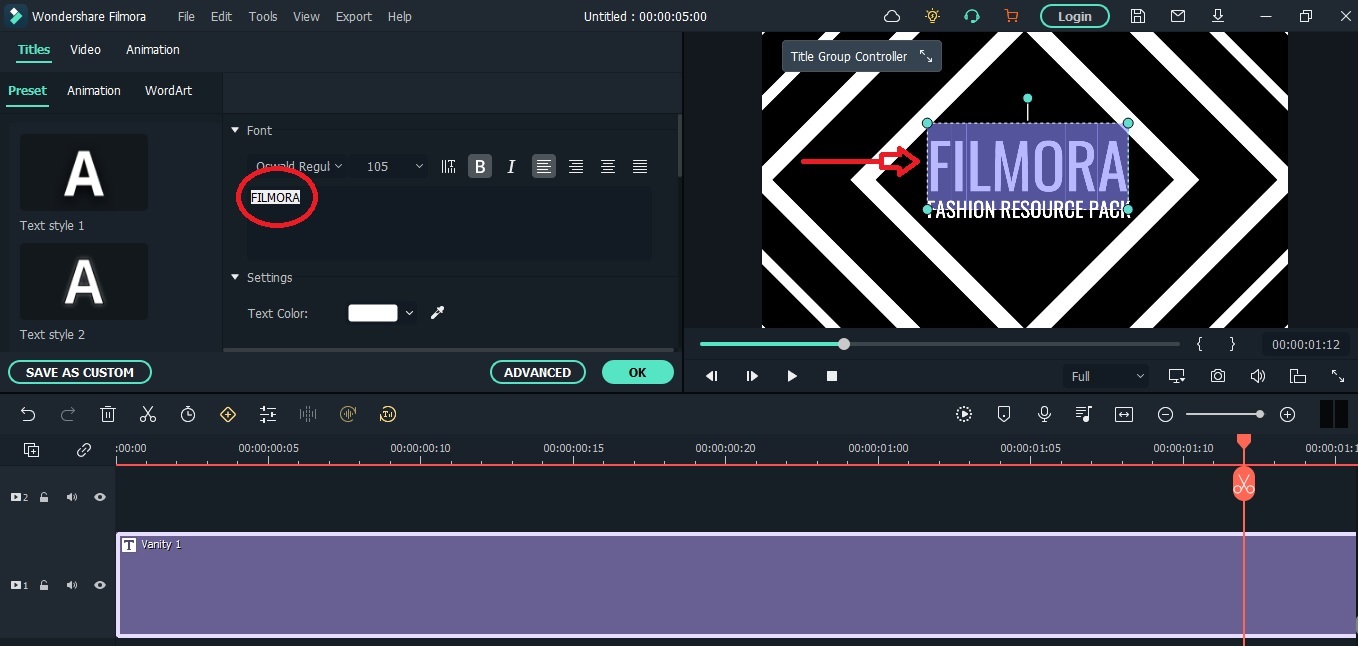Open the shopping cart icon
Screen dimensions: 1358x646
coord(1010,16)
